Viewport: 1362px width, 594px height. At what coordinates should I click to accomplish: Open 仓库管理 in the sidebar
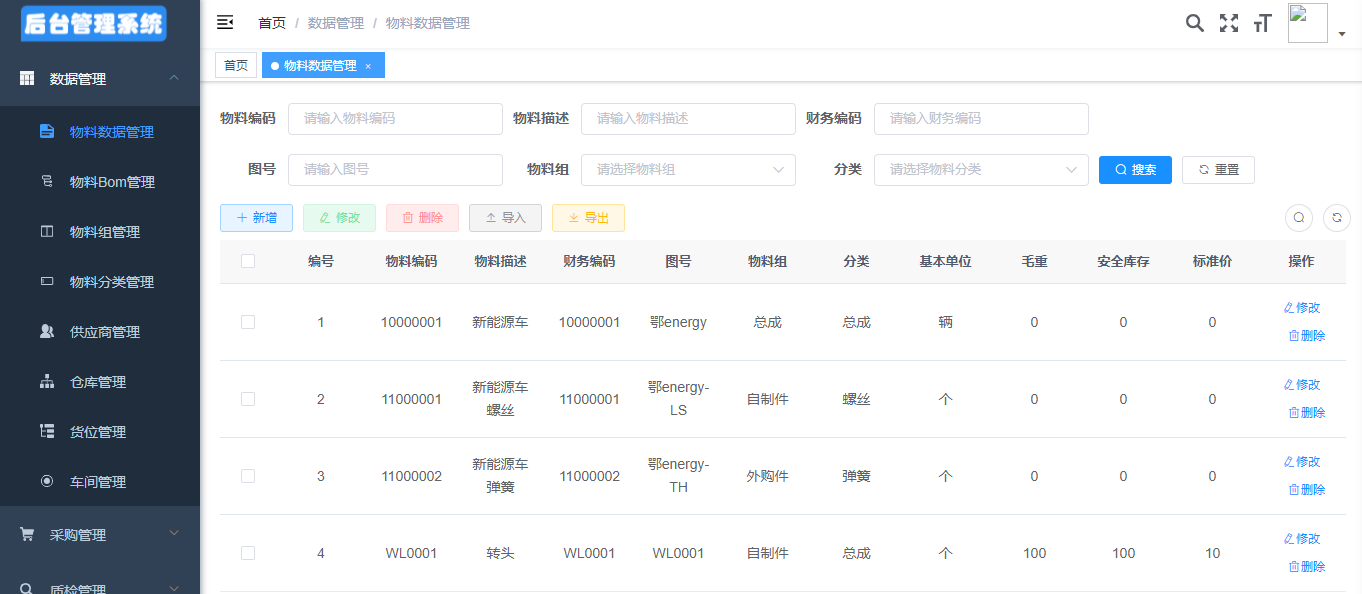point(100,382)
